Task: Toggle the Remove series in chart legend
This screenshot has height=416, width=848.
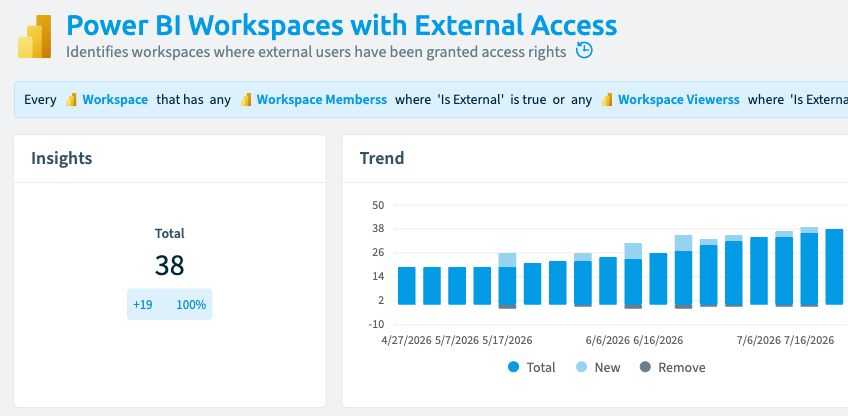Action: point(672,367)
